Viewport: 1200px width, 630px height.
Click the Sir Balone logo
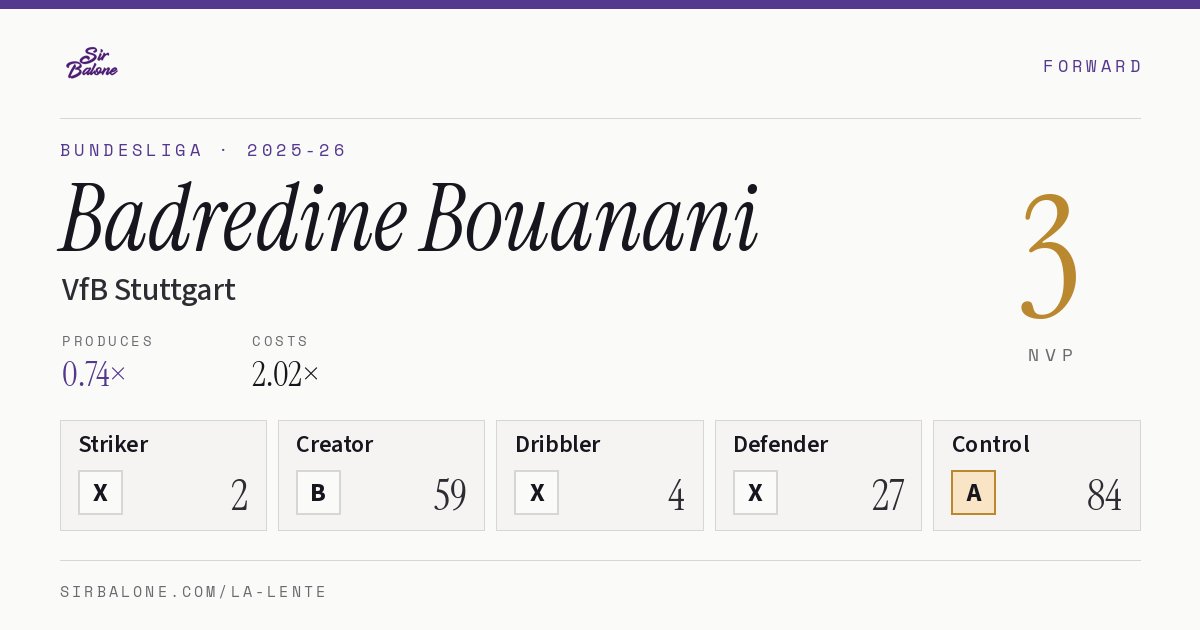coord(92,63)
